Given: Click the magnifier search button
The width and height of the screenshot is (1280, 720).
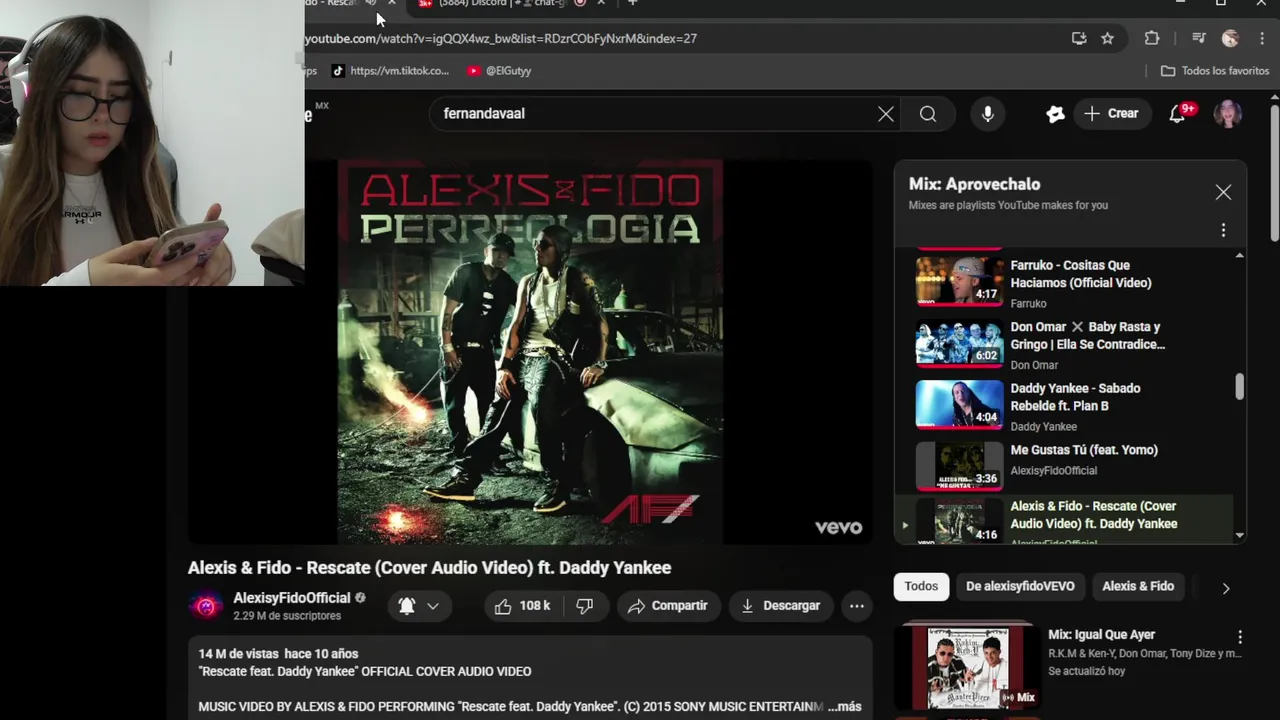Looking at the screenshot, I should click(928, 114).
